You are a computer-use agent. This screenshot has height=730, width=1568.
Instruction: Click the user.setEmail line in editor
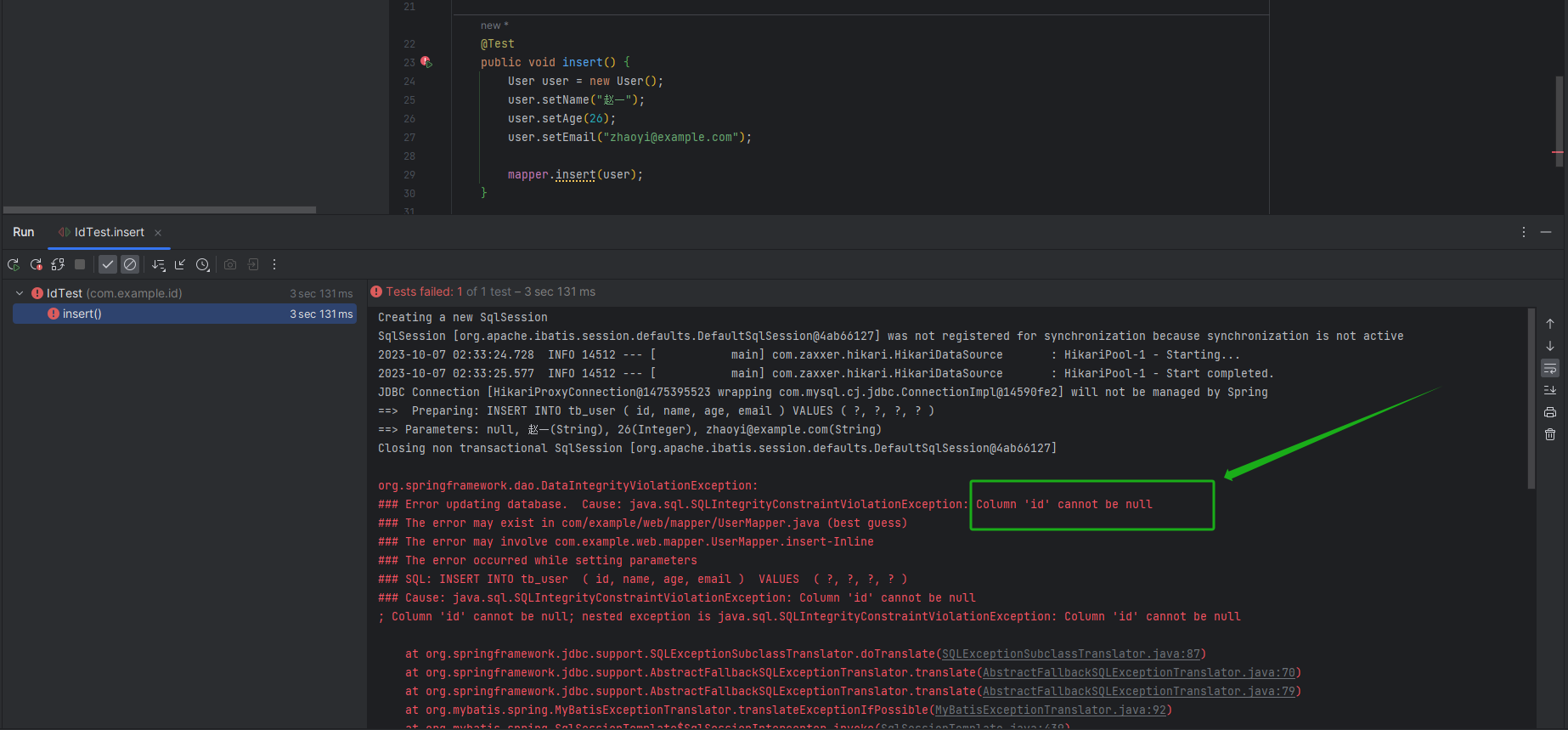[x=629, y=138]
